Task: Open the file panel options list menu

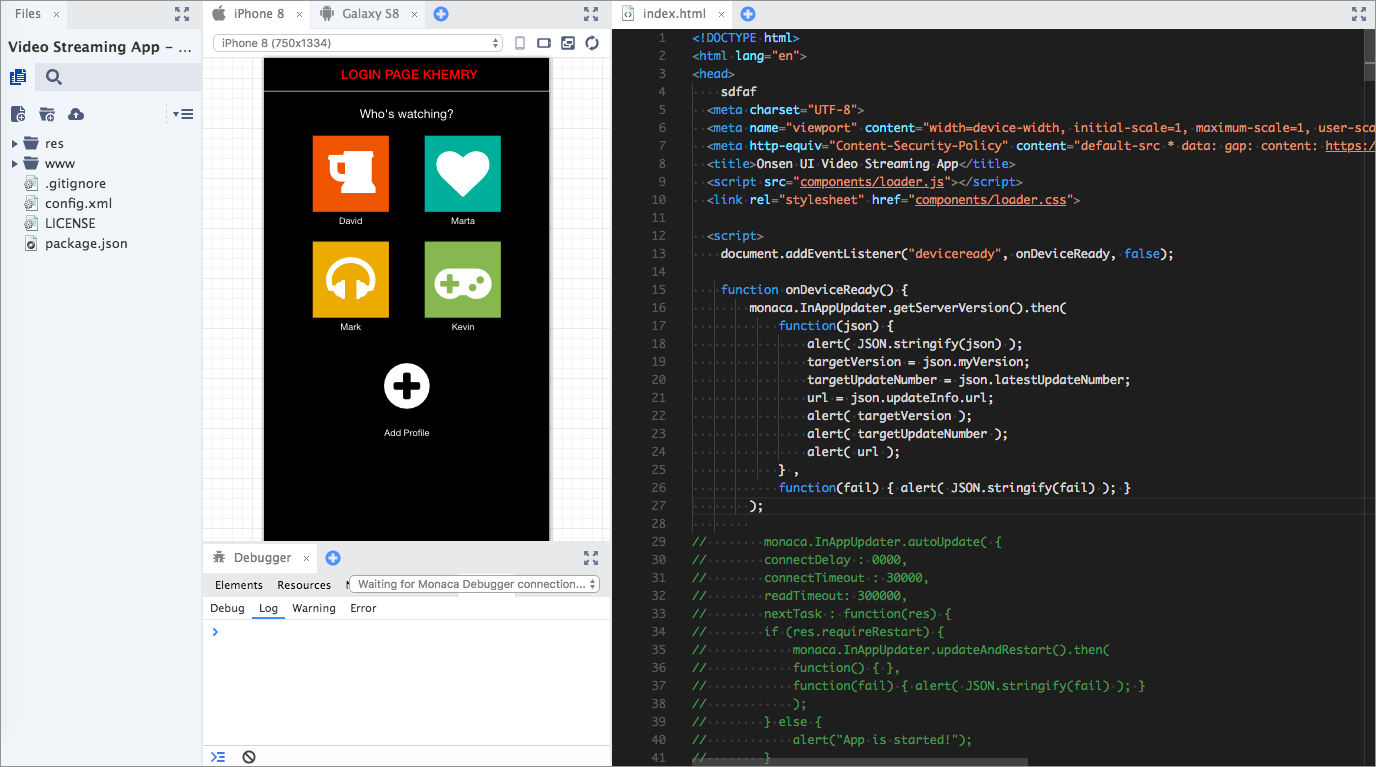Action: [x=183, y=114]
